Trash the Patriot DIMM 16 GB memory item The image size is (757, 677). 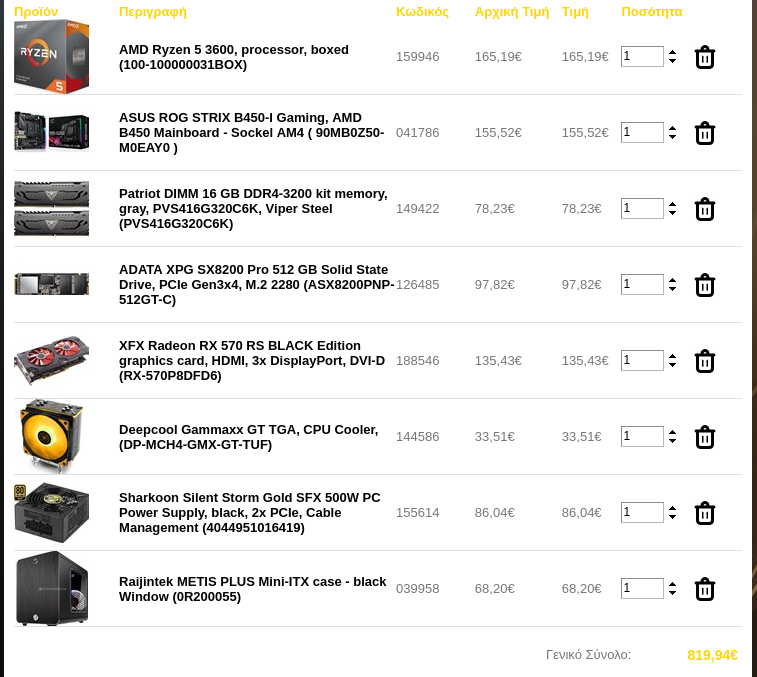click(x=704, y=210)
